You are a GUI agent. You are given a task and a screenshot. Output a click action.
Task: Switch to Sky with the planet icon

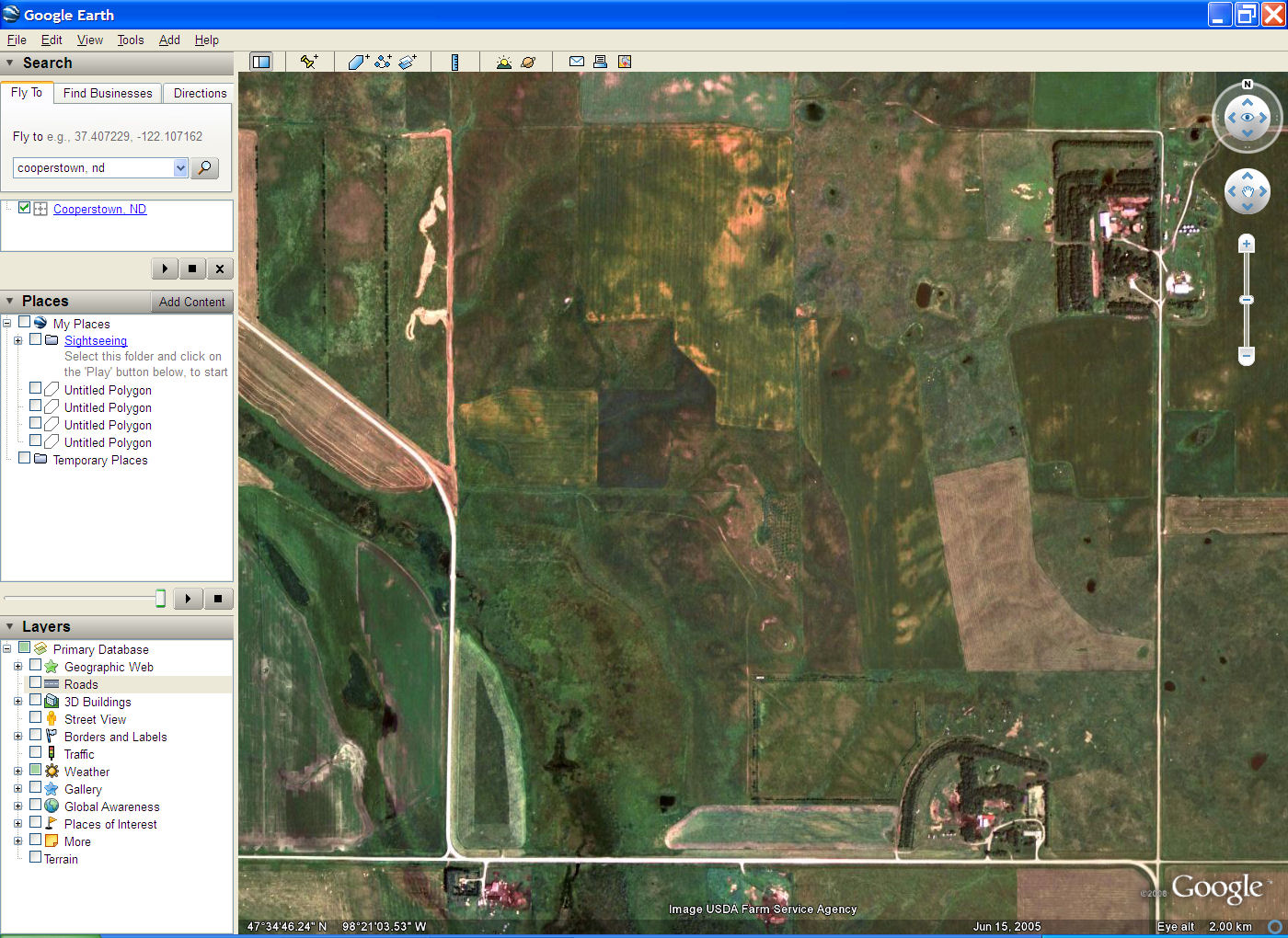528,62
